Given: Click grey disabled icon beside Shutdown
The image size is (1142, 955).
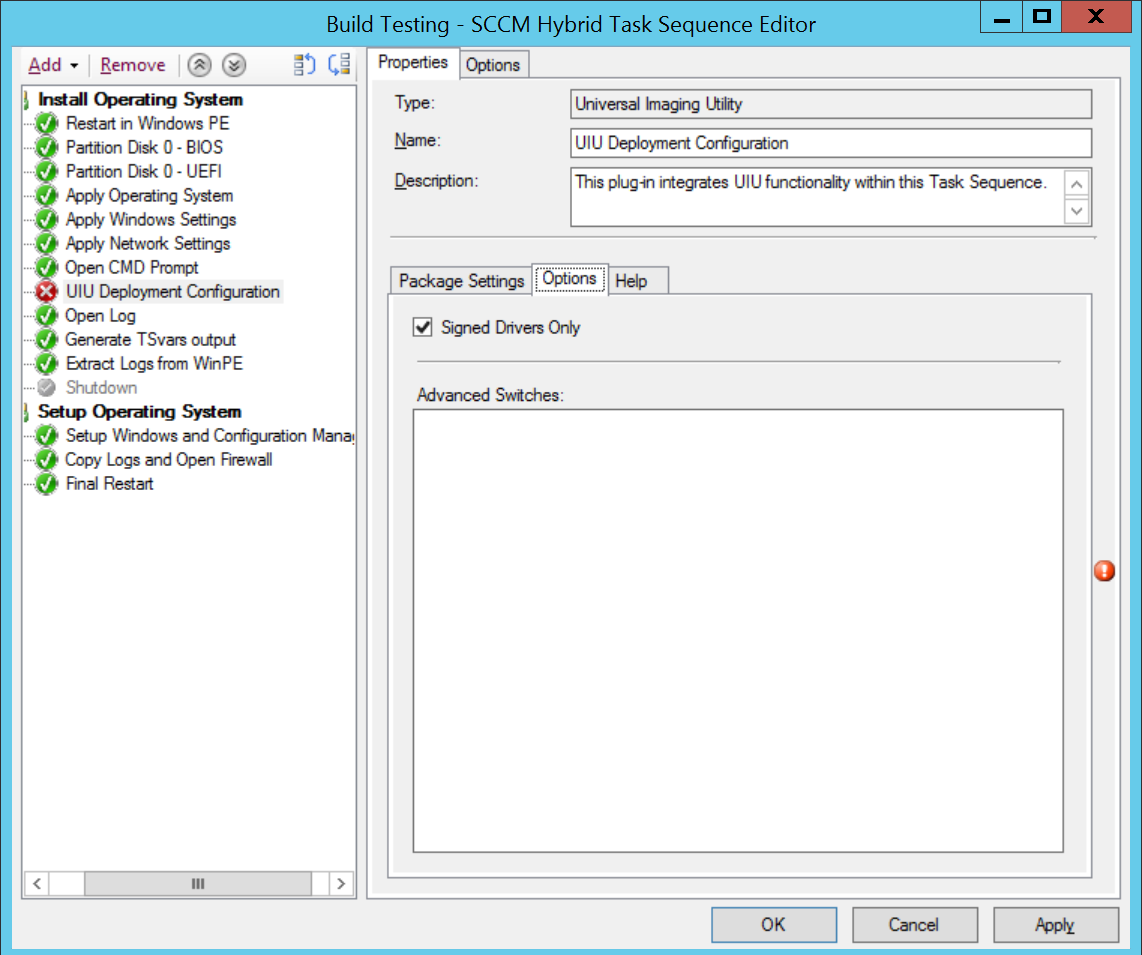Looking at the screenshot, I should [x=47, y=388].
